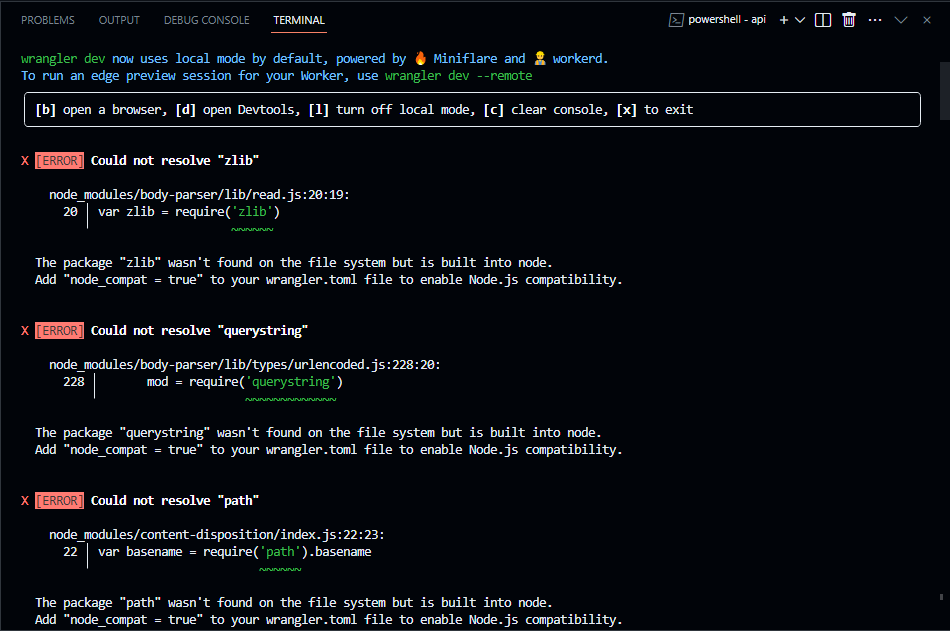
Task: Select the 'powershell - api' terminal label
Action: 727,19
